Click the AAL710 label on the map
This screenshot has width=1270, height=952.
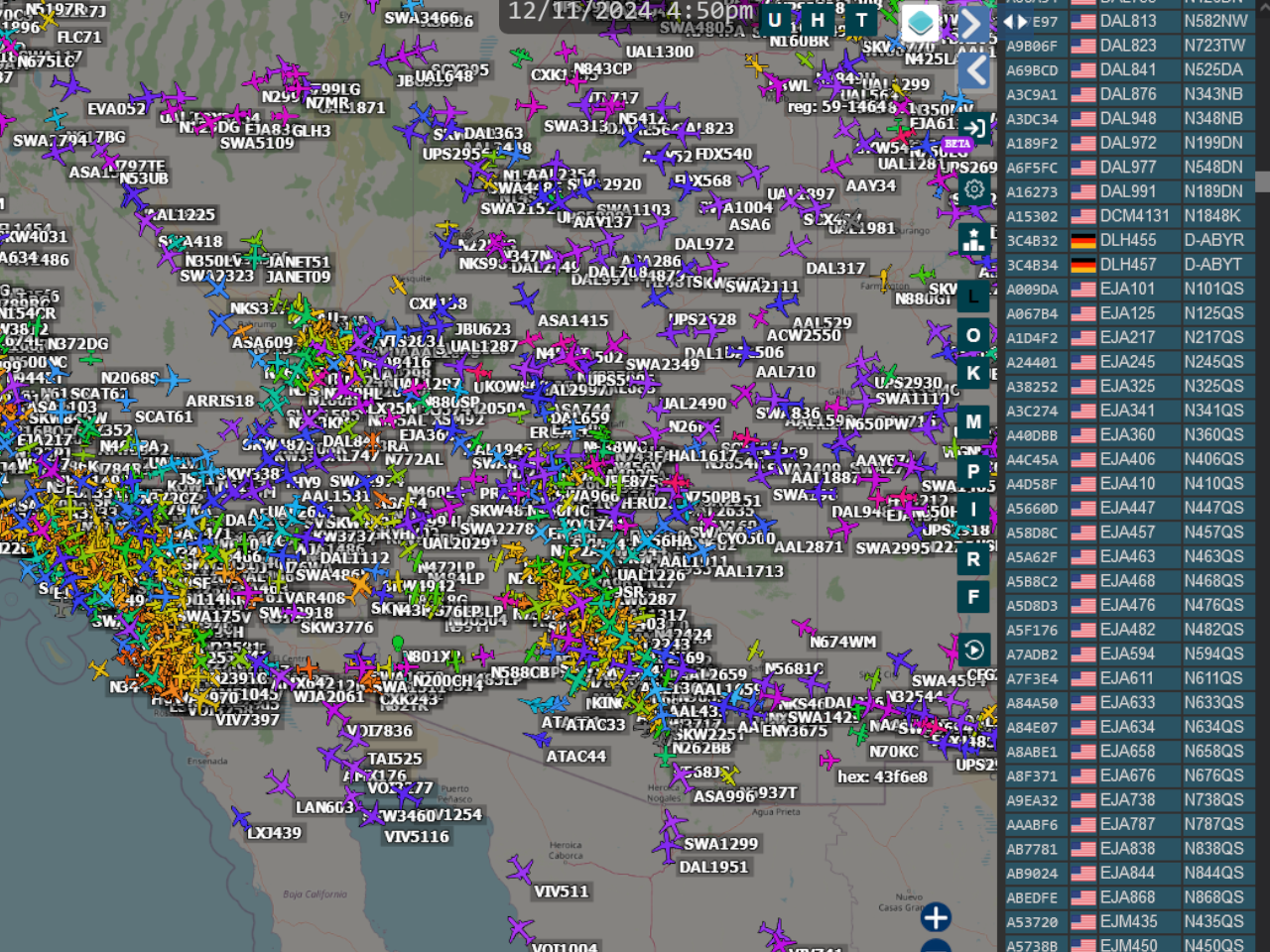point(786,372)
